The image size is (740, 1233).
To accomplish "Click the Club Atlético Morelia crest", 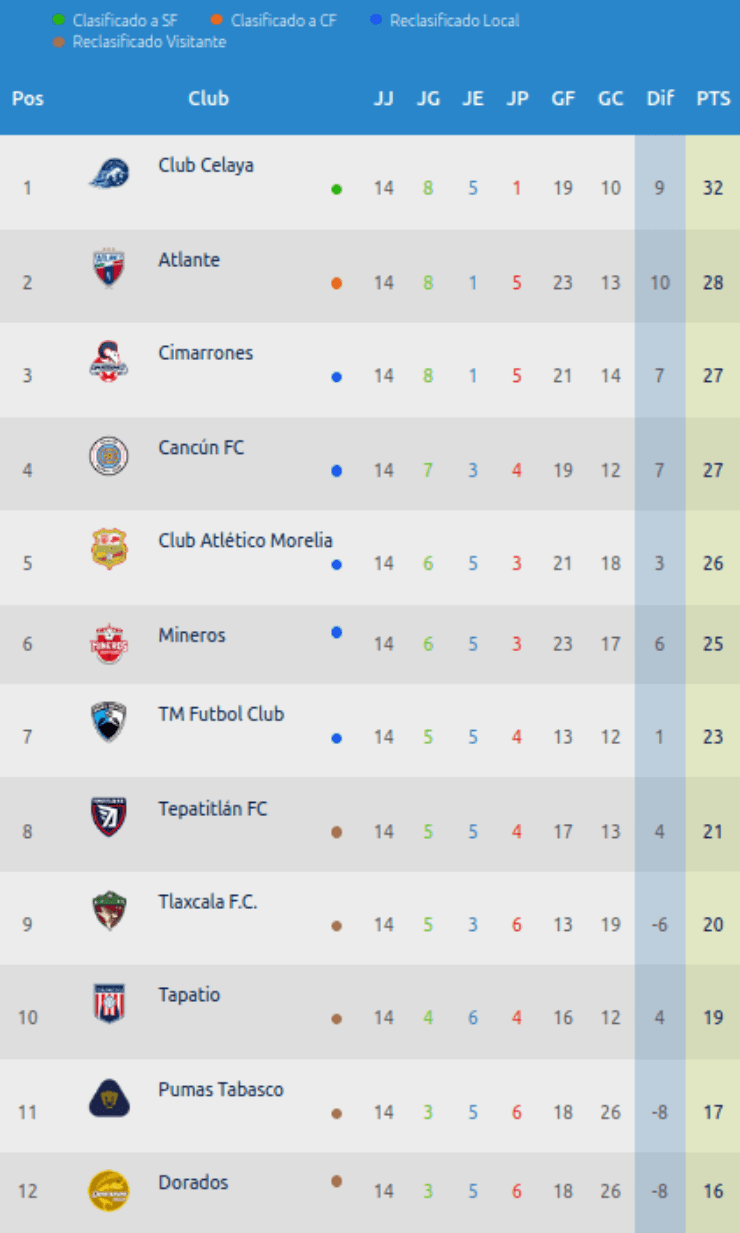I will pos(109,549).
